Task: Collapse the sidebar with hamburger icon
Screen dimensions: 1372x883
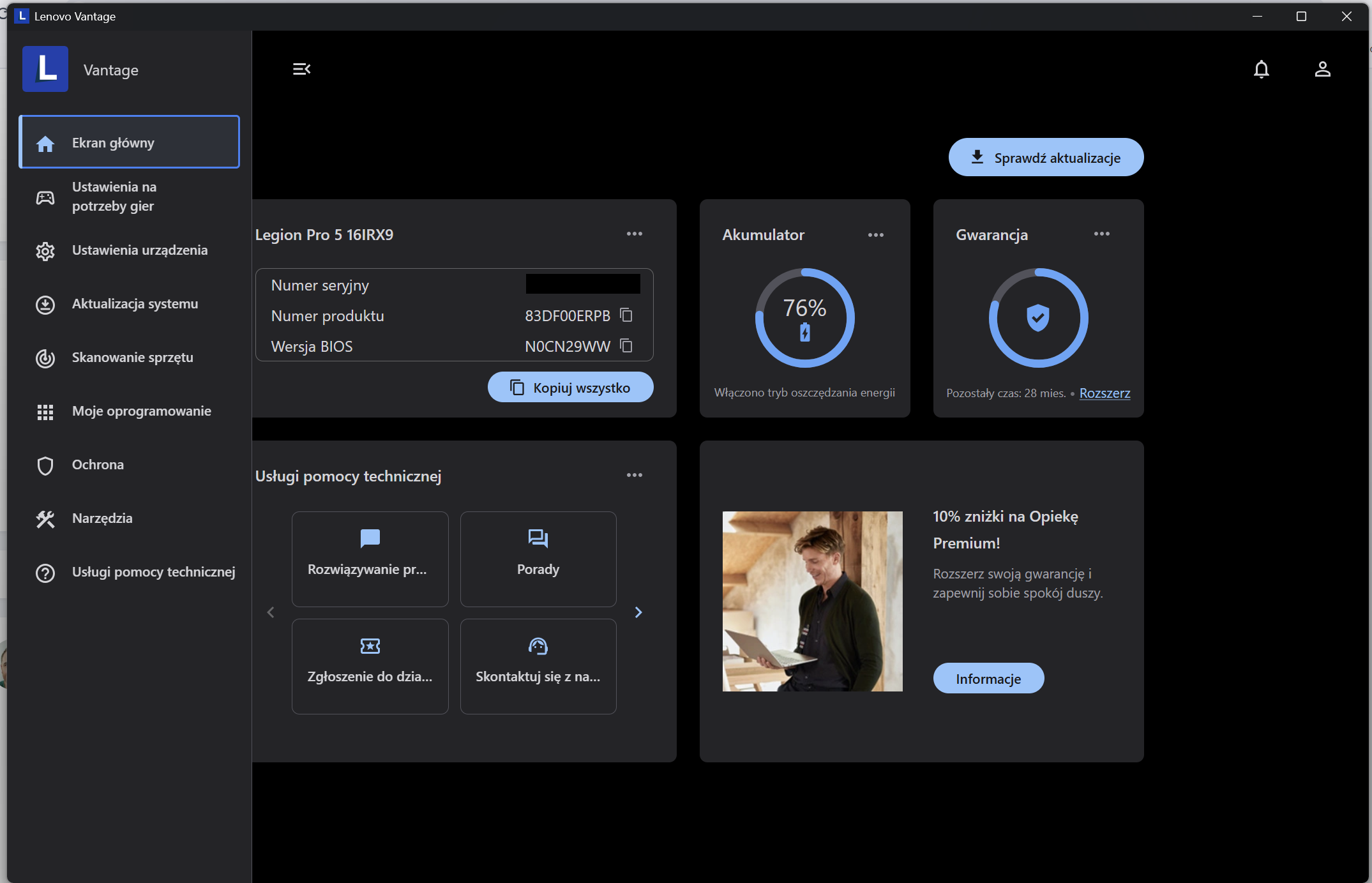Action: (301, 69)
